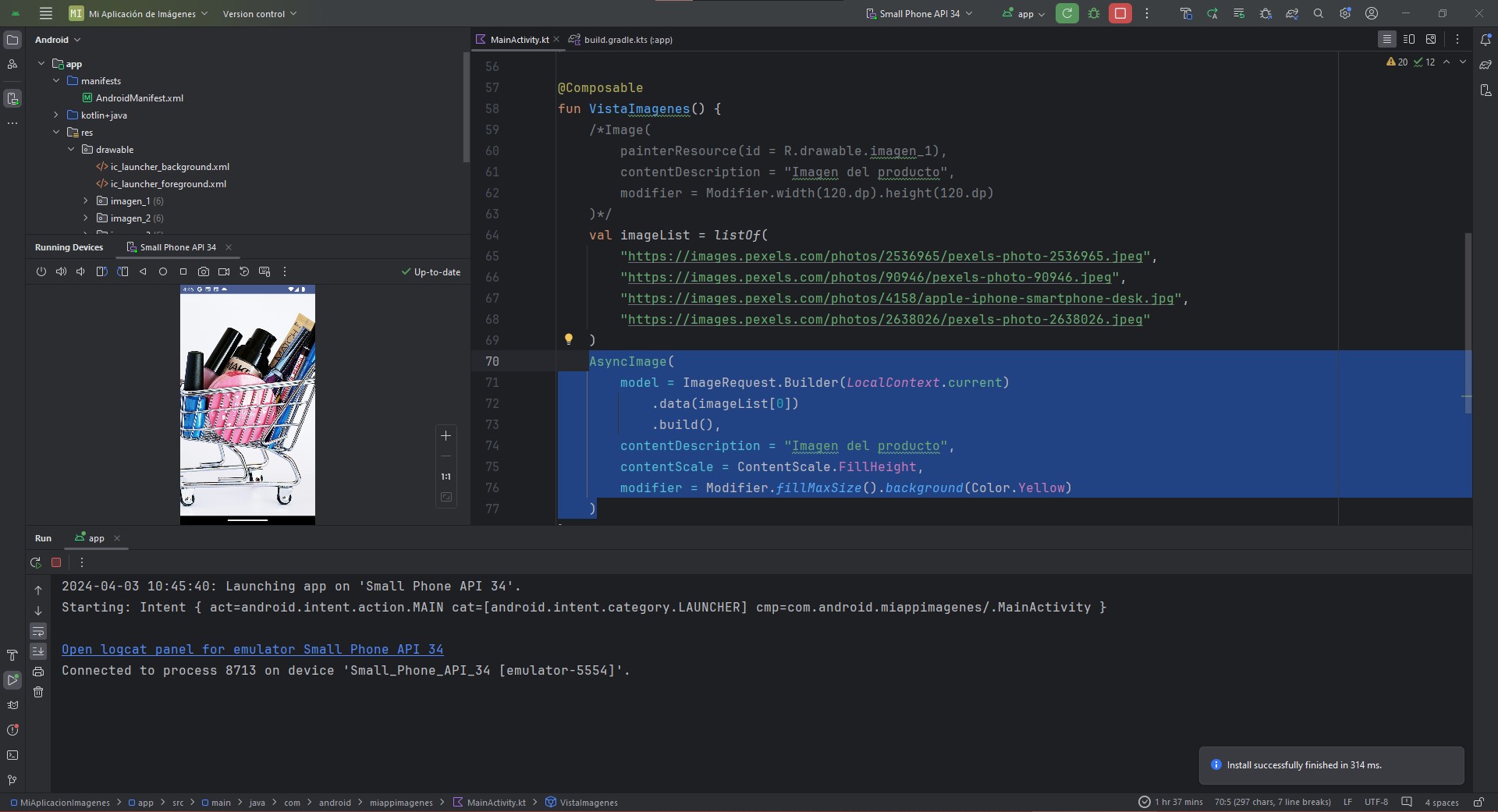Open the Small Phone API 34 device dropdown
Viewport: 1498px width, 812px height.
pos(920,13)
